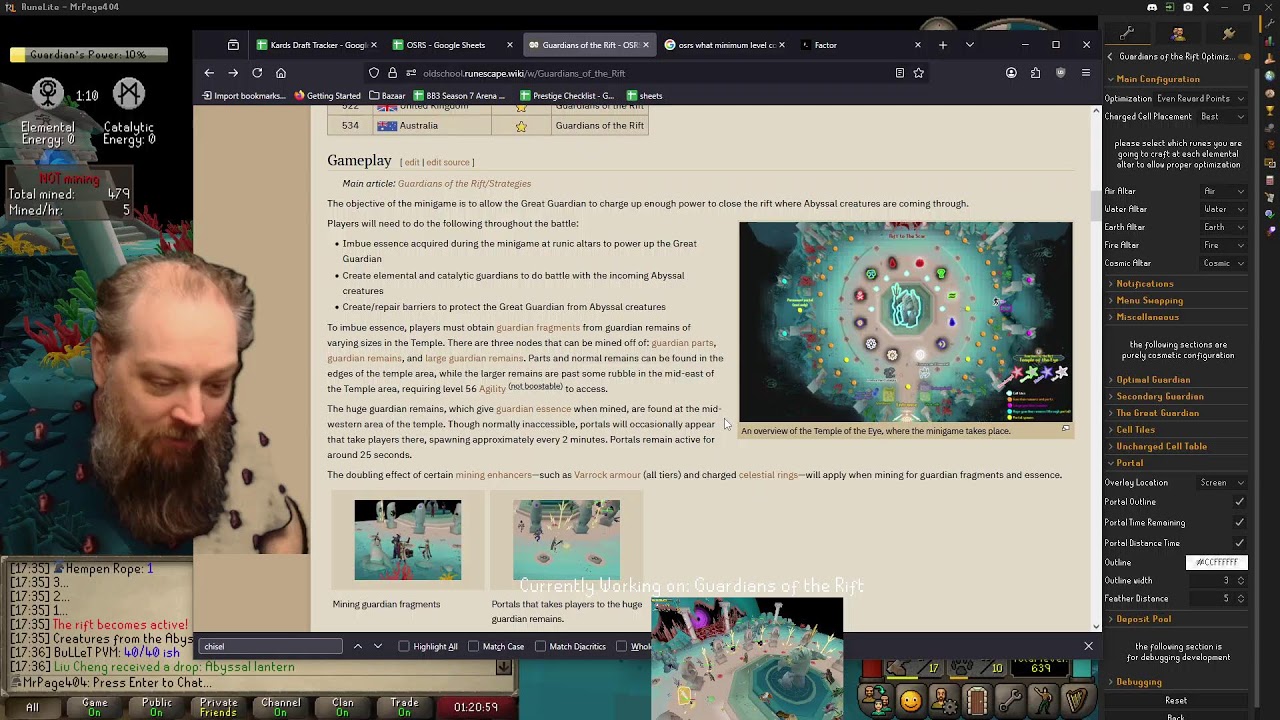This screenshot has height=720, width=1280.
Task: Click the screenshot camera icon in RuneLite
Action: point(1188,7)
